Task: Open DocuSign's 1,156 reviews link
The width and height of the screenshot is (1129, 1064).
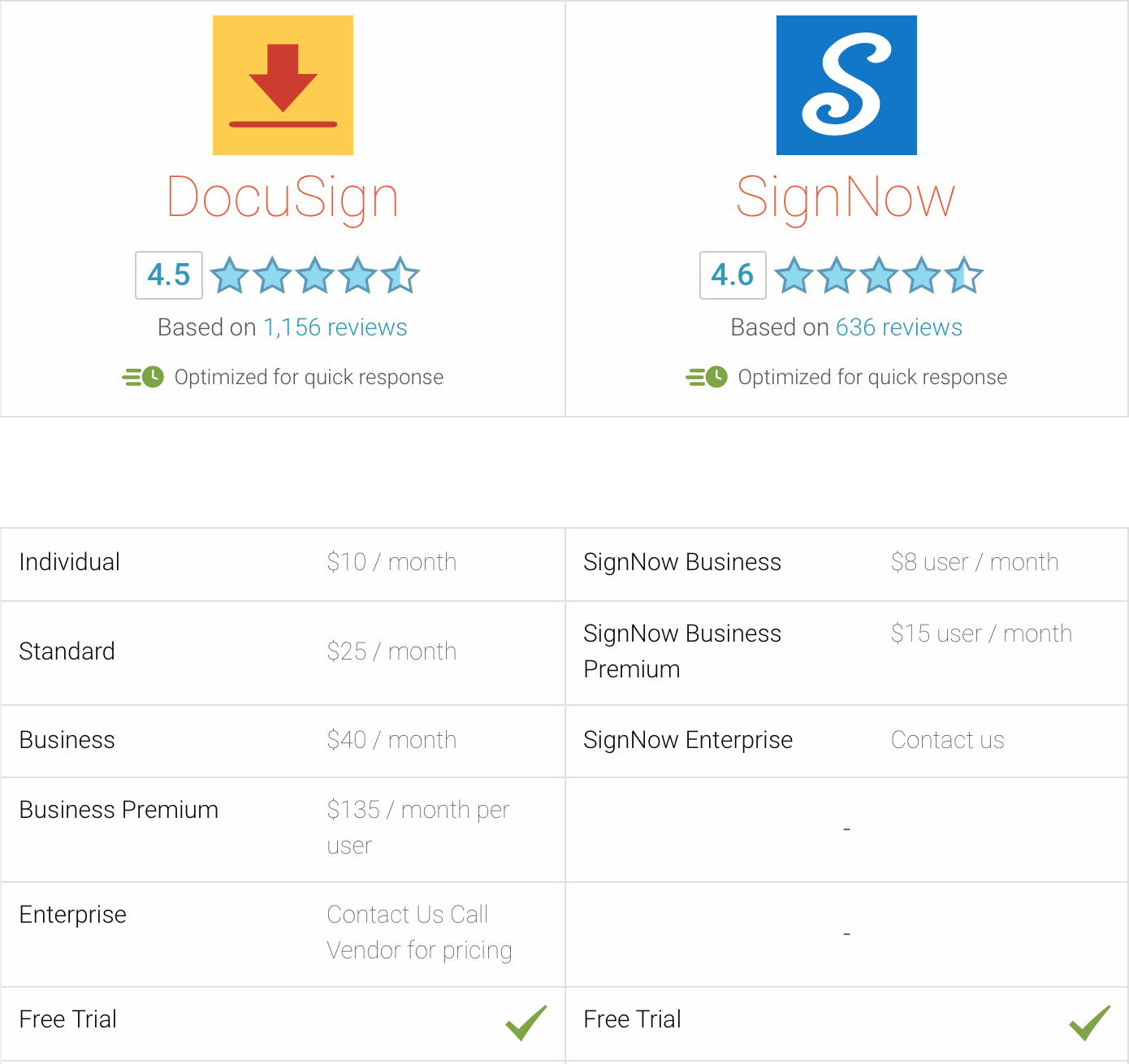Action: [335, 327]
